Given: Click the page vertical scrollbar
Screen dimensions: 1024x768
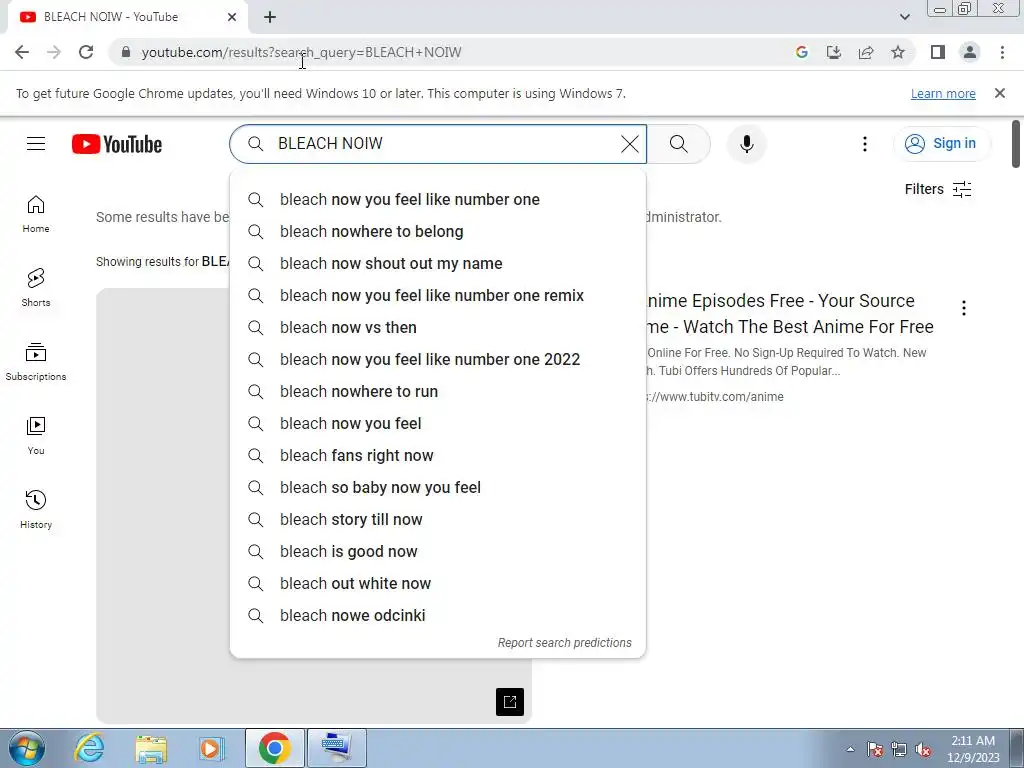Looking at the screenshot, I should click(1016, 144).
